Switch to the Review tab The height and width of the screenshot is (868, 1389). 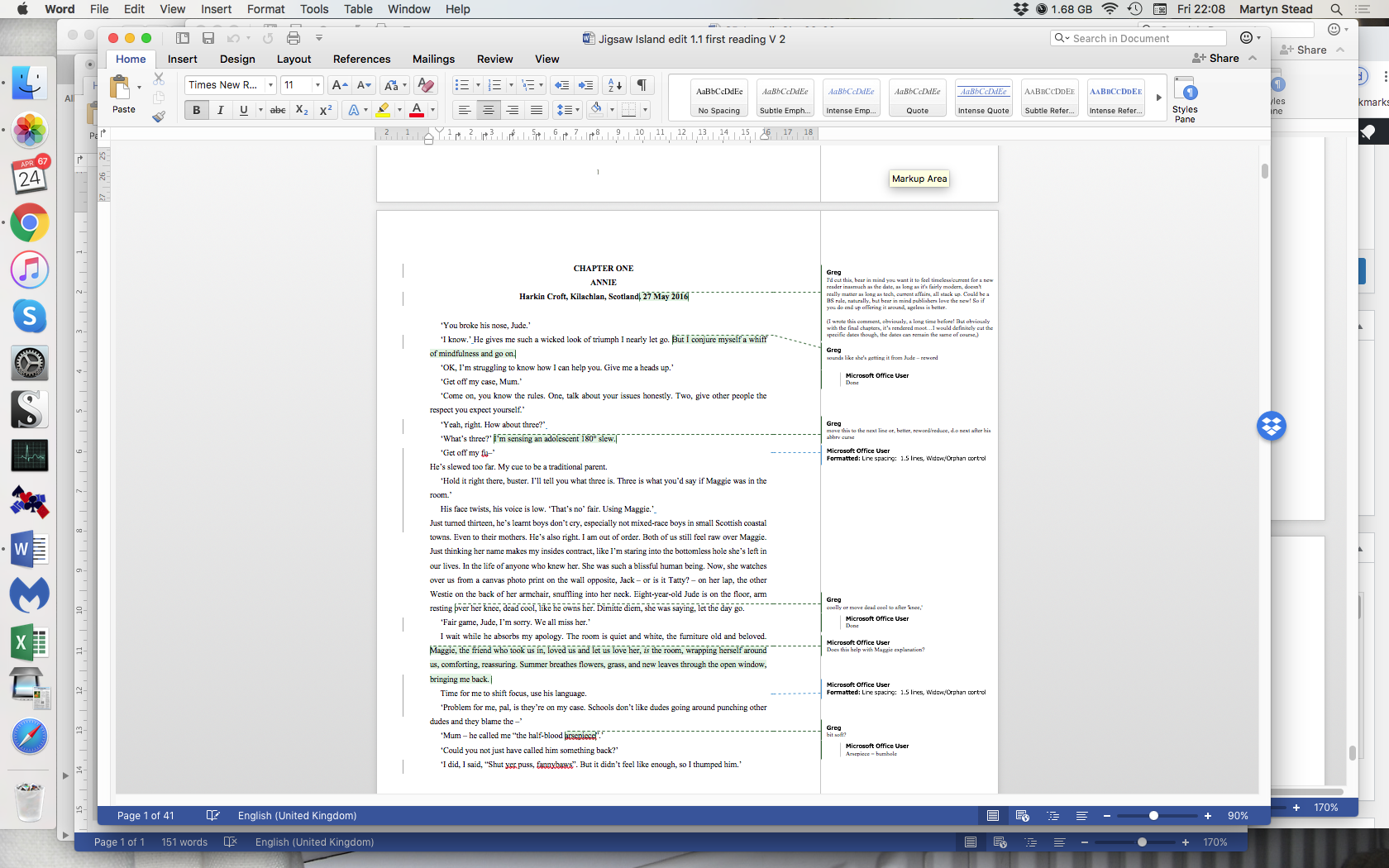click(494, 59)
